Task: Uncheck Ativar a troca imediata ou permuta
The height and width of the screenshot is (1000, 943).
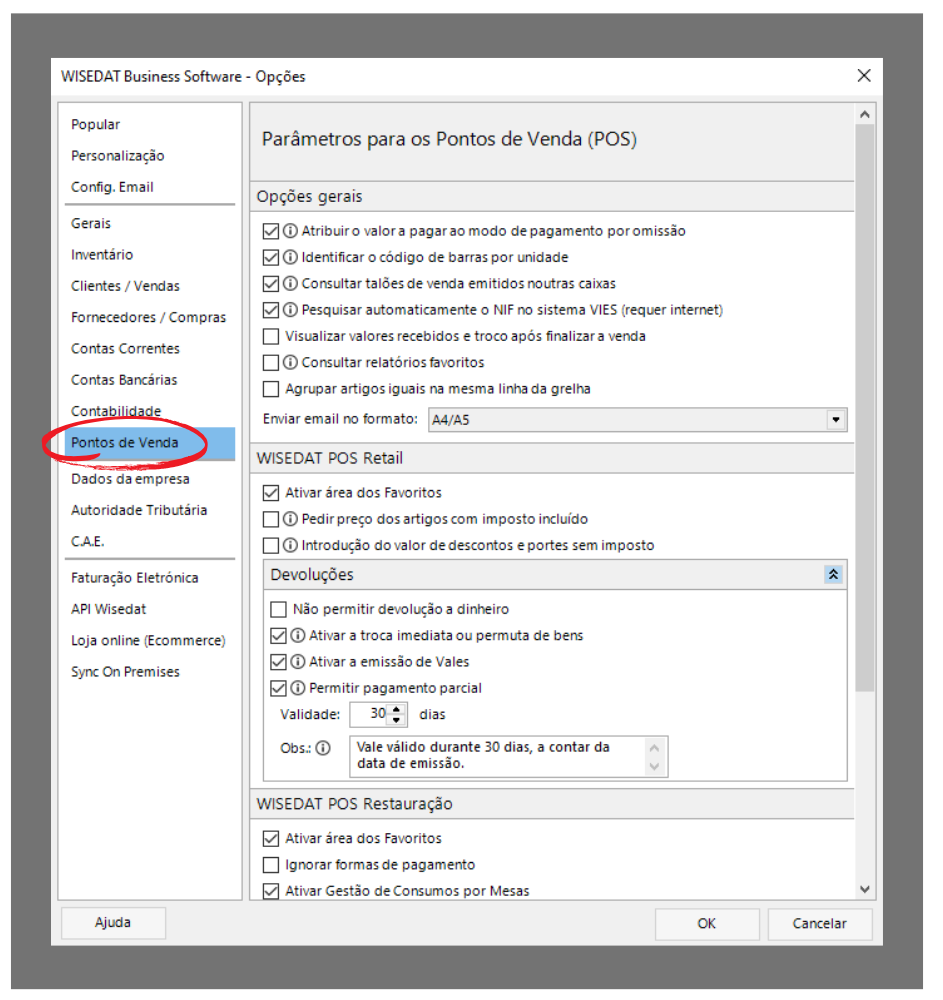Action: [x=279, y=635]
